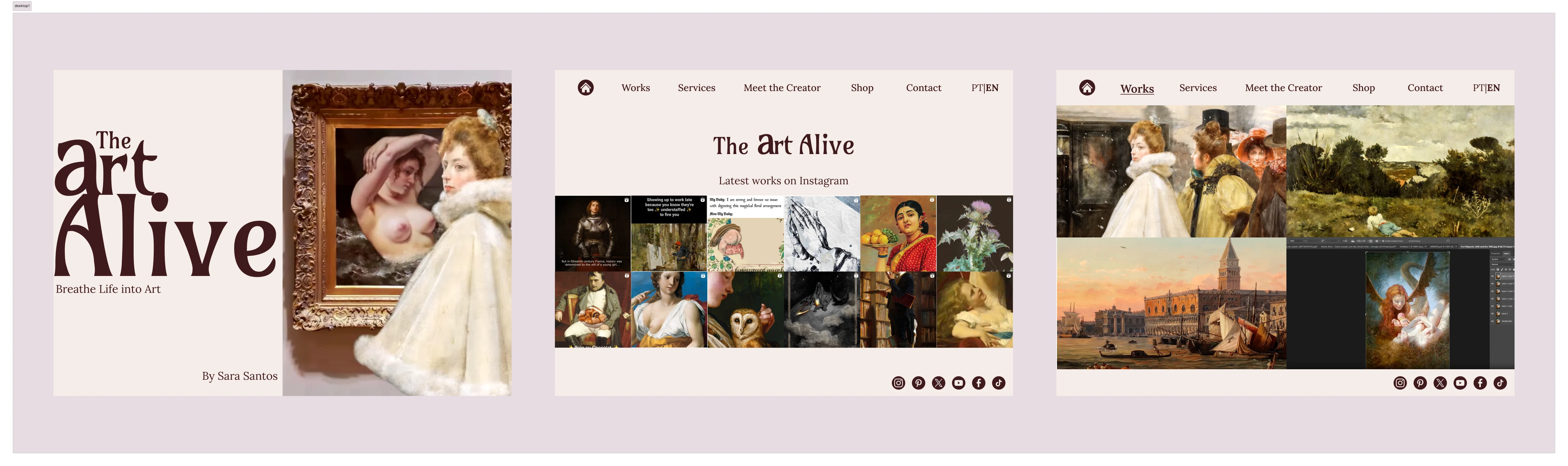Open the Pinterest icon in the middle page footer
The image size is (1568, 466).
pyautogui.click(x=919, y=383)
